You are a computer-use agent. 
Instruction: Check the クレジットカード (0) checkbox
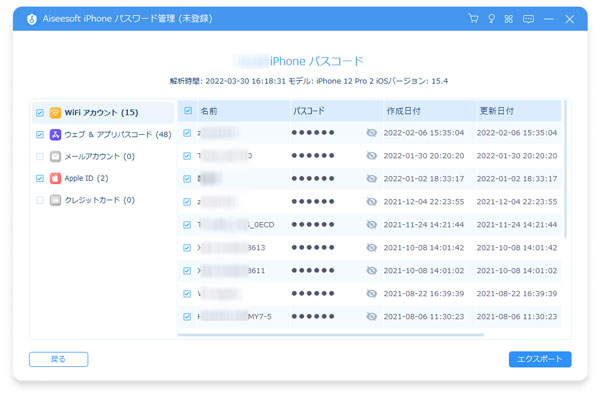[40, 200]
